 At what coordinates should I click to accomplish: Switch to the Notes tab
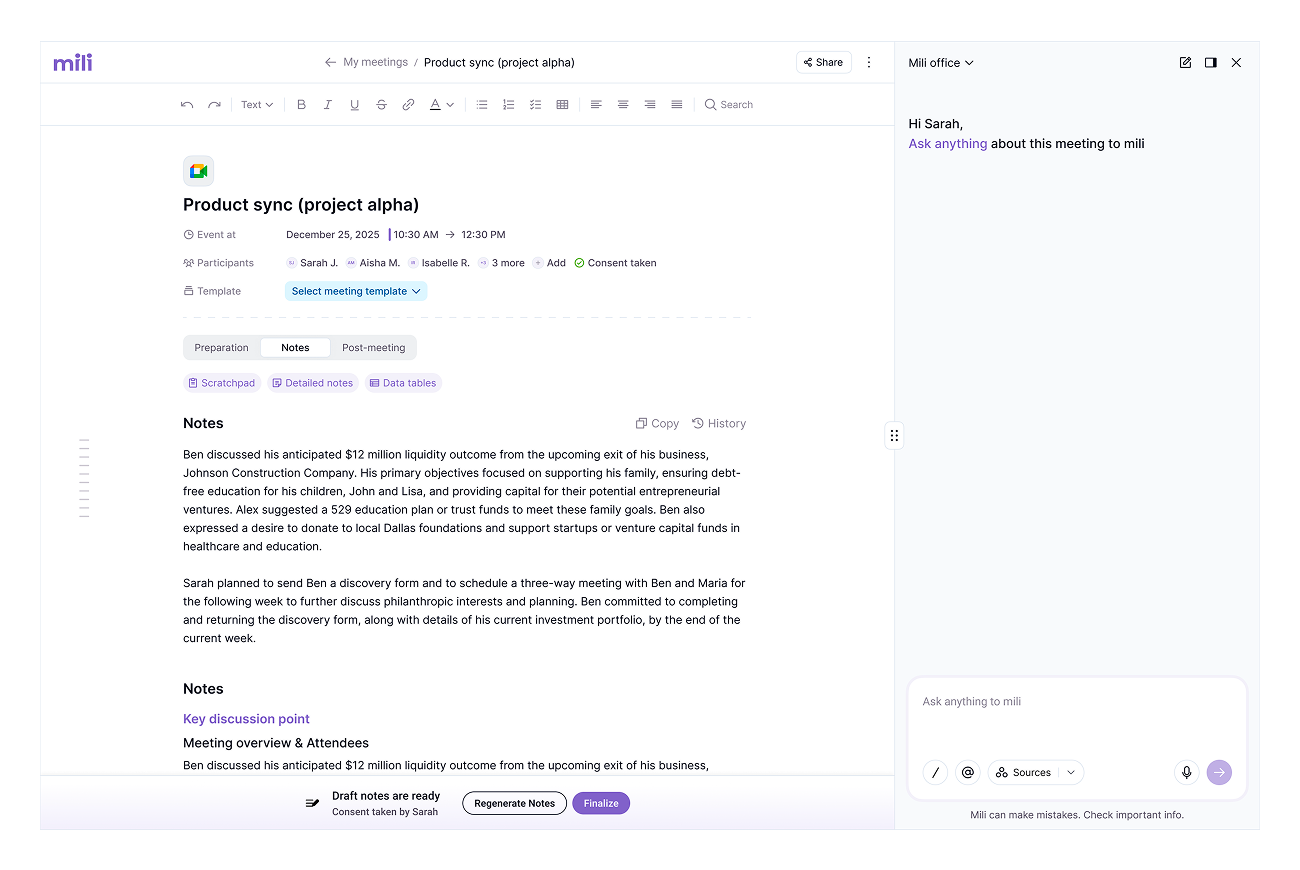click(295, 348)
